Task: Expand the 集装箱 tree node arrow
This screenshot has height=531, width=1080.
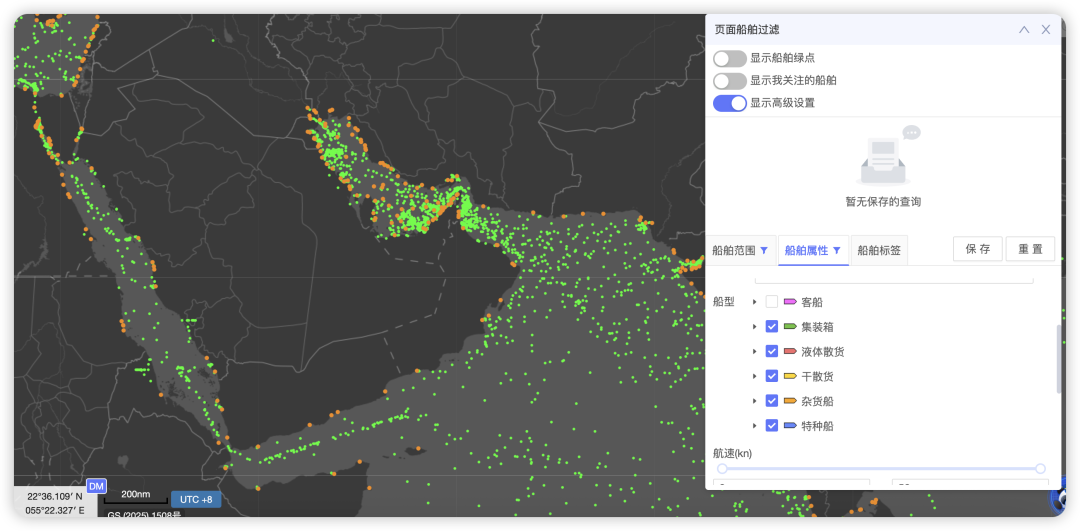Action: (x=755, y=326)
